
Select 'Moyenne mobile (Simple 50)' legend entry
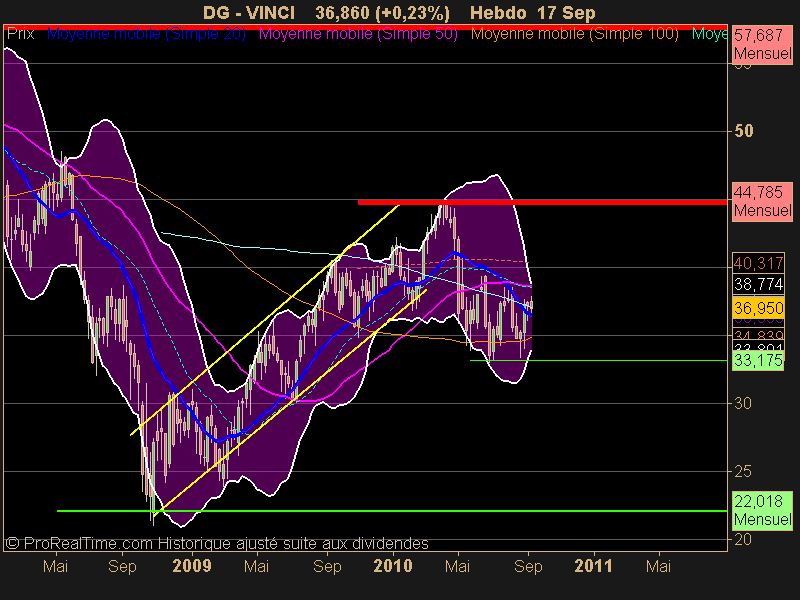(x=358, y=34)
